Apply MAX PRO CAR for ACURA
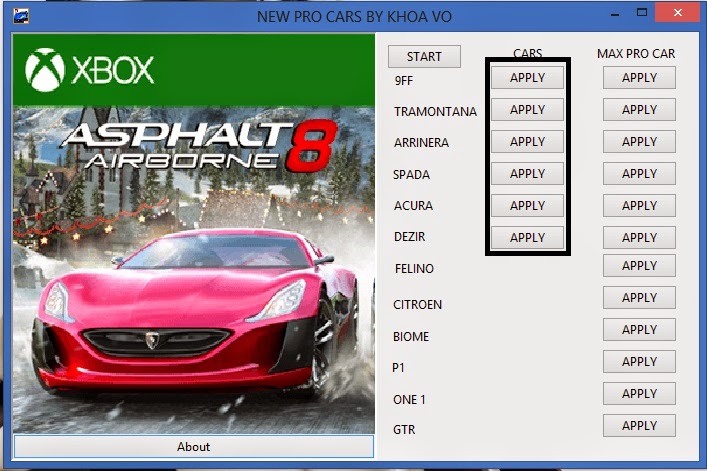 coord(639,206)
